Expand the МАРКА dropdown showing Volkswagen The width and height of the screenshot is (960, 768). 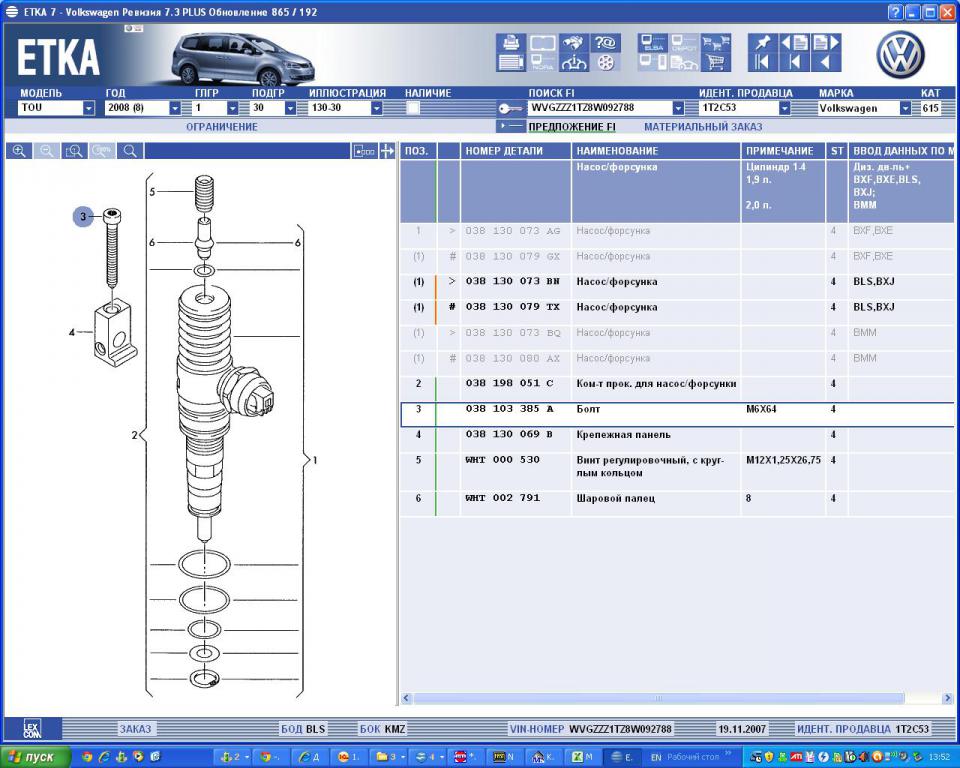click(905, 108)
